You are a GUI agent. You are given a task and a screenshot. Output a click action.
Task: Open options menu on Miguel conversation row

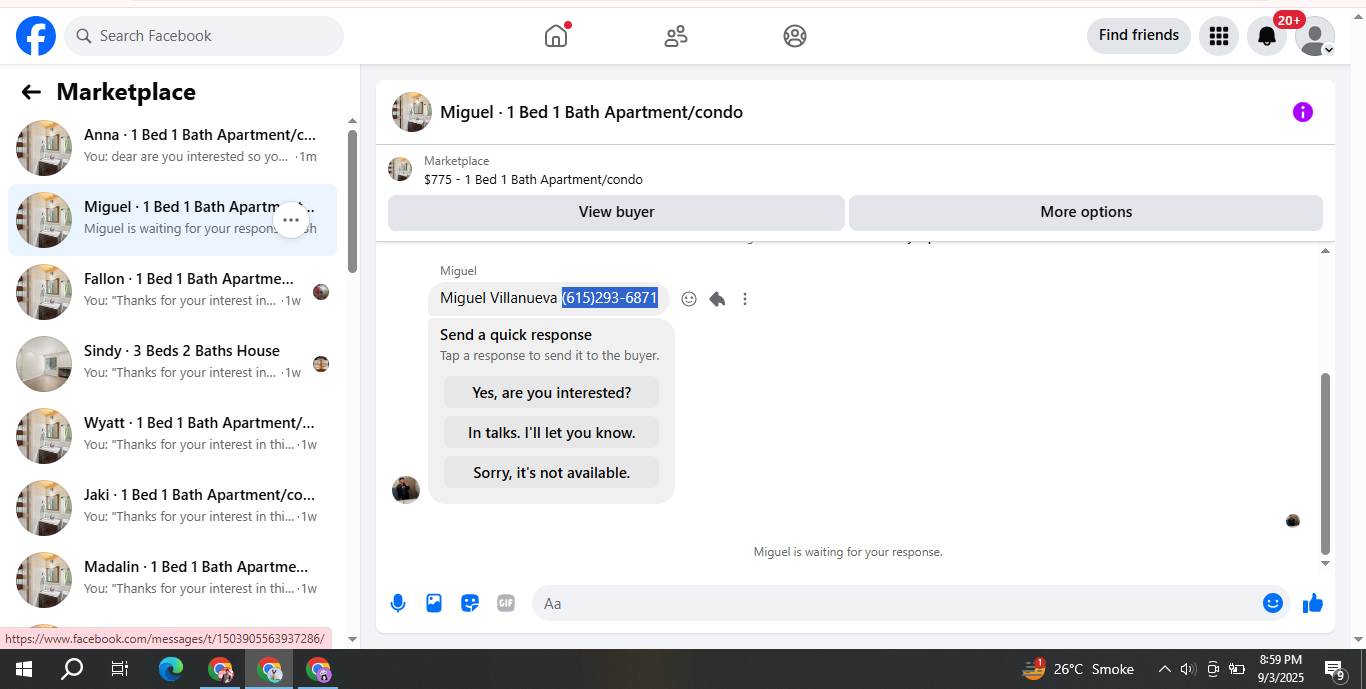point(291,220)
